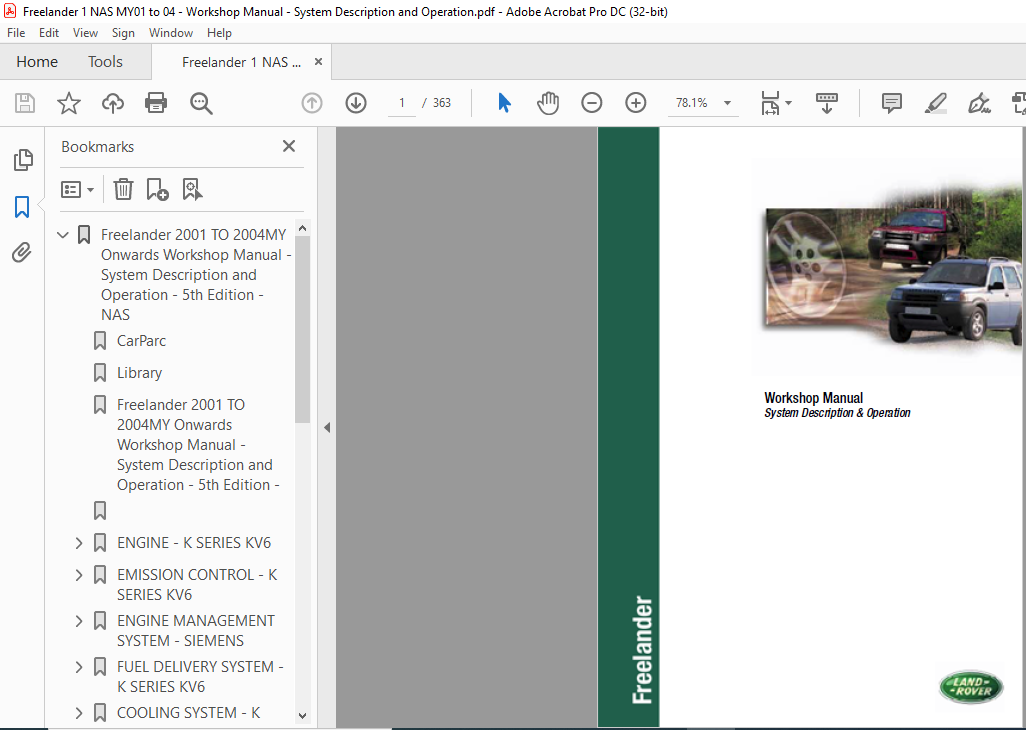Viewport: 1026px width, 730px height.
Task: Click the page number input field
Action: coord(402,103)
